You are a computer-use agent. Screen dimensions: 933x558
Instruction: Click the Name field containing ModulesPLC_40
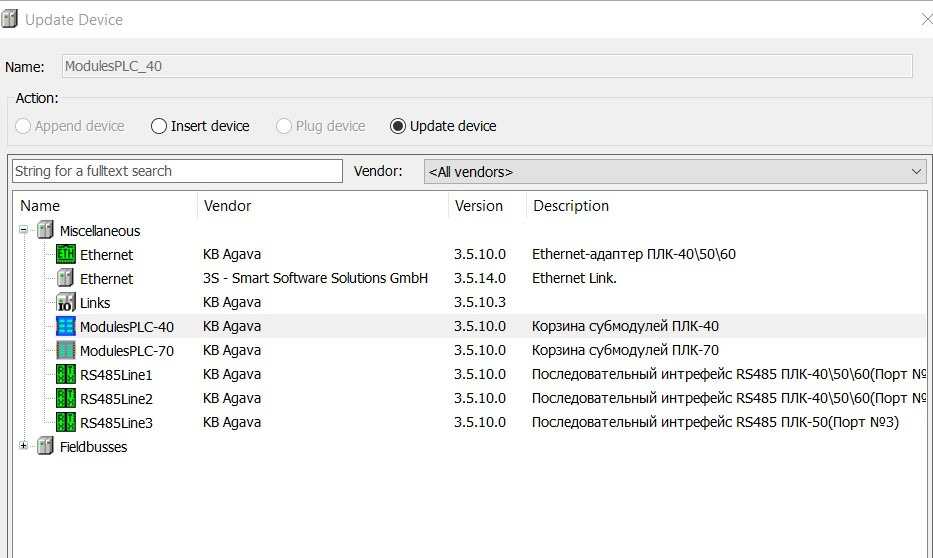[x=487, y=66]
